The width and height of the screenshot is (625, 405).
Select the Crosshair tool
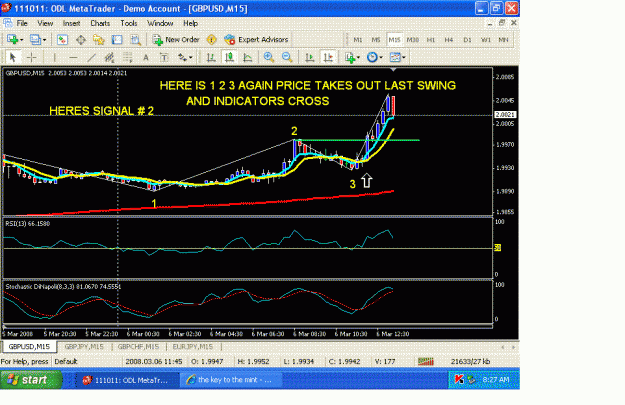pyautogui.click(x=31, y=57)
